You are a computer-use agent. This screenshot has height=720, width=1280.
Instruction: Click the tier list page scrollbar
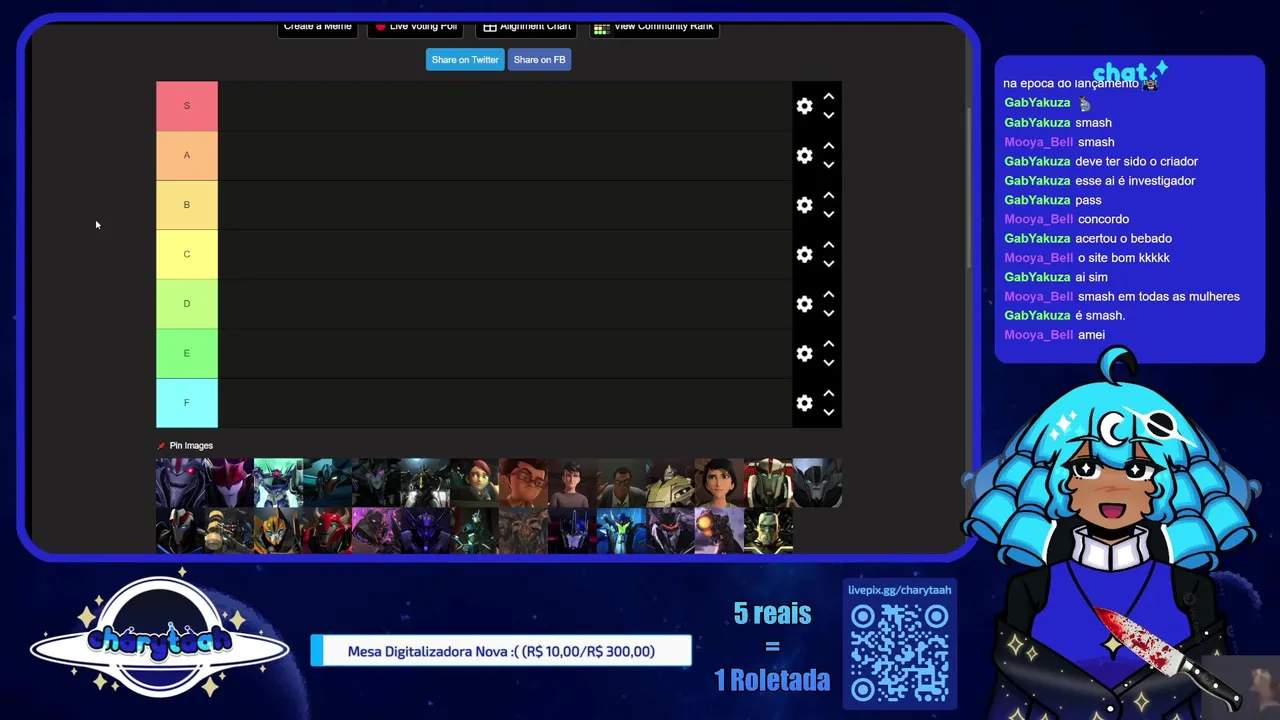(x=968, y=186)
